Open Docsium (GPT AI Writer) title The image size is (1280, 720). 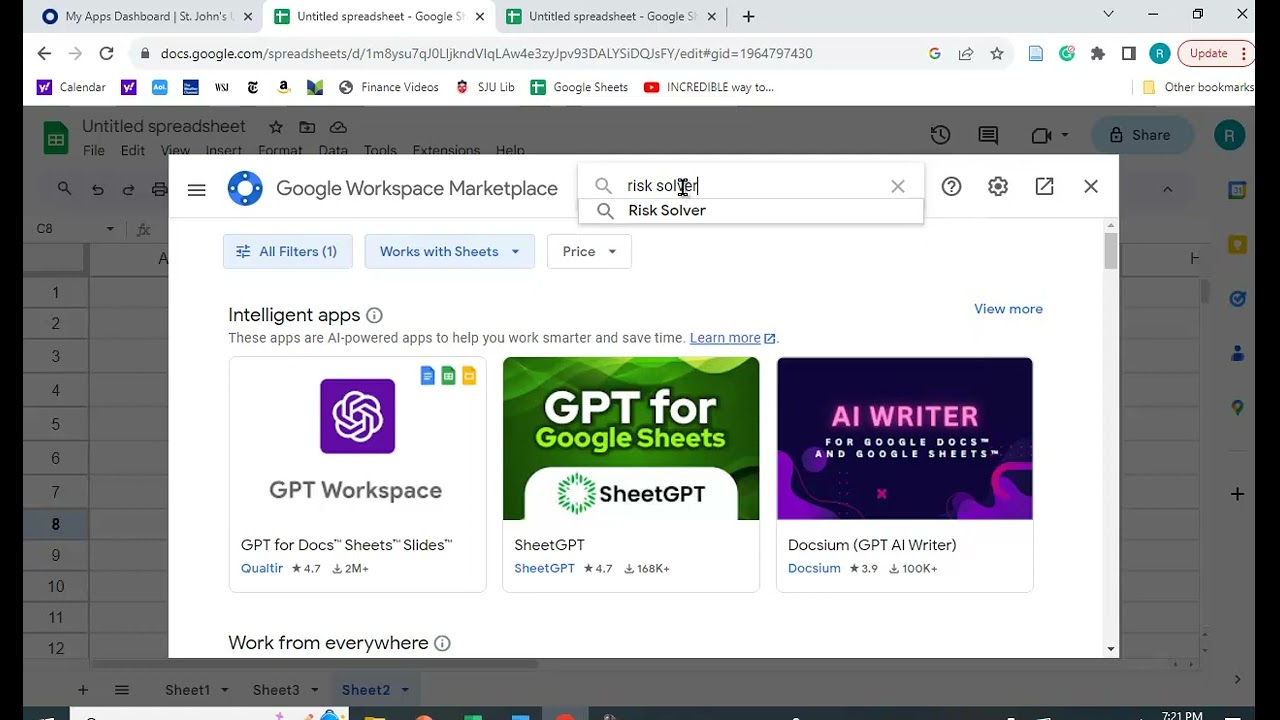[872, 545]
